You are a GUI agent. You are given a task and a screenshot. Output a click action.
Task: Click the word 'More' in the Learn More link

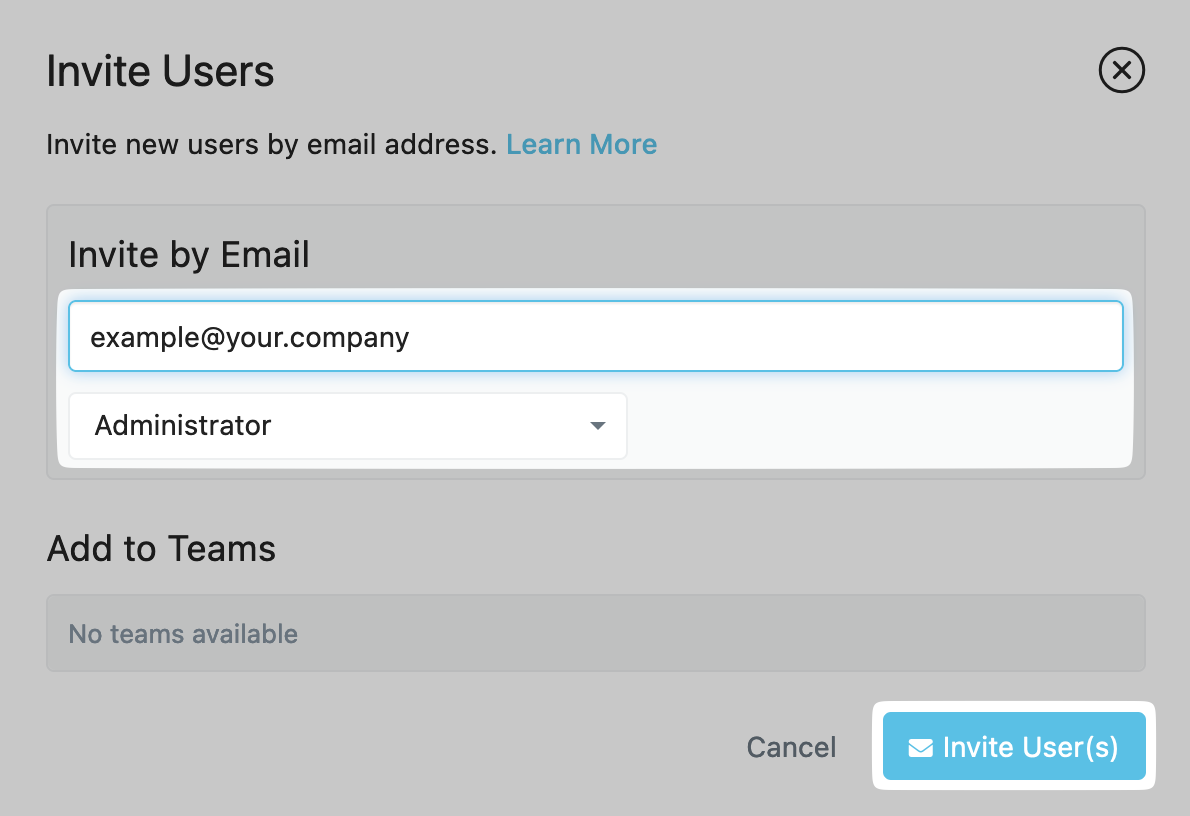coord(623,144)
